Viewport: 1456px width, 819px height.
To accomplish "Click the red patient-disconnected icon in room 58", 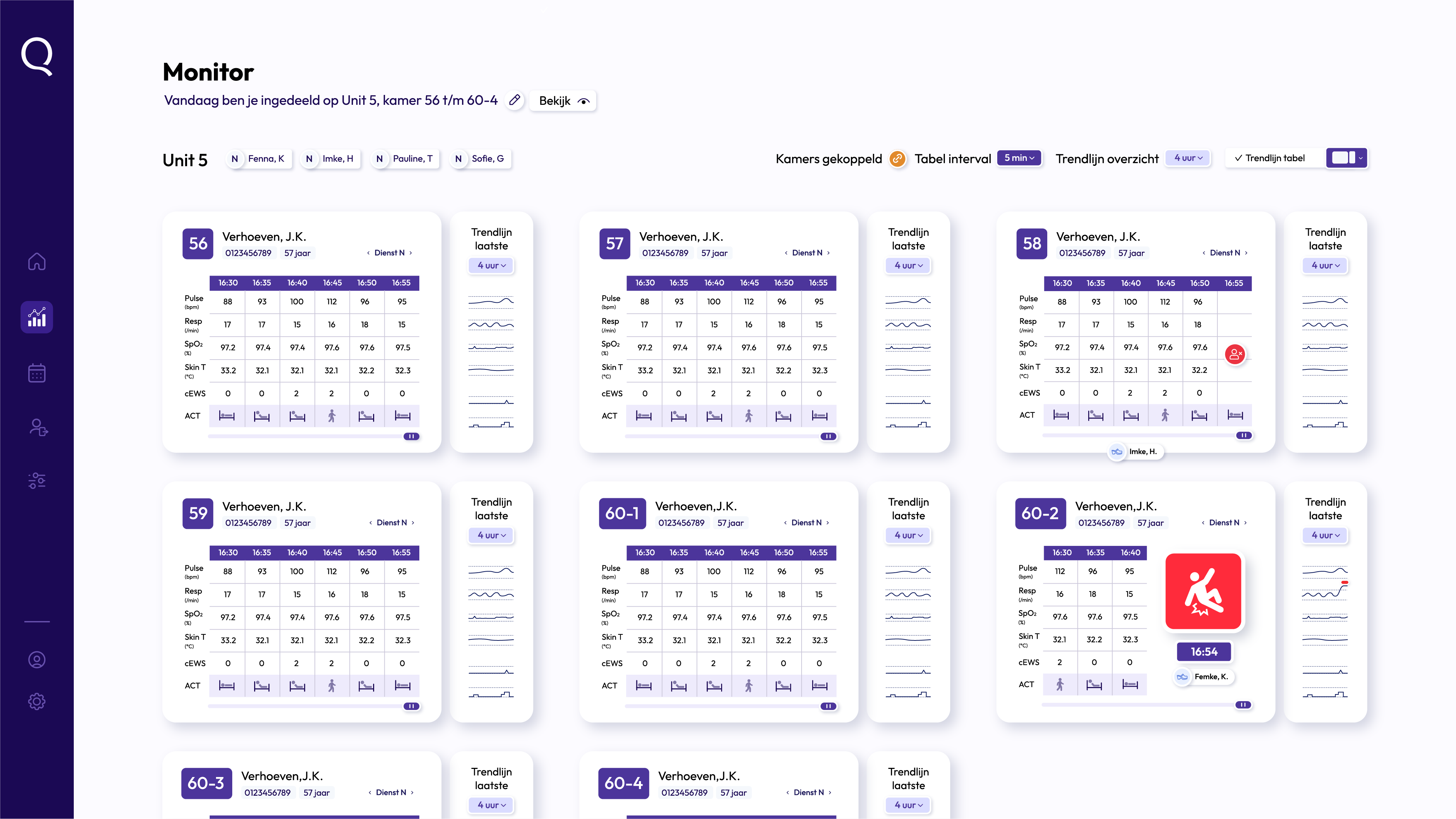I will [1235, 354].
